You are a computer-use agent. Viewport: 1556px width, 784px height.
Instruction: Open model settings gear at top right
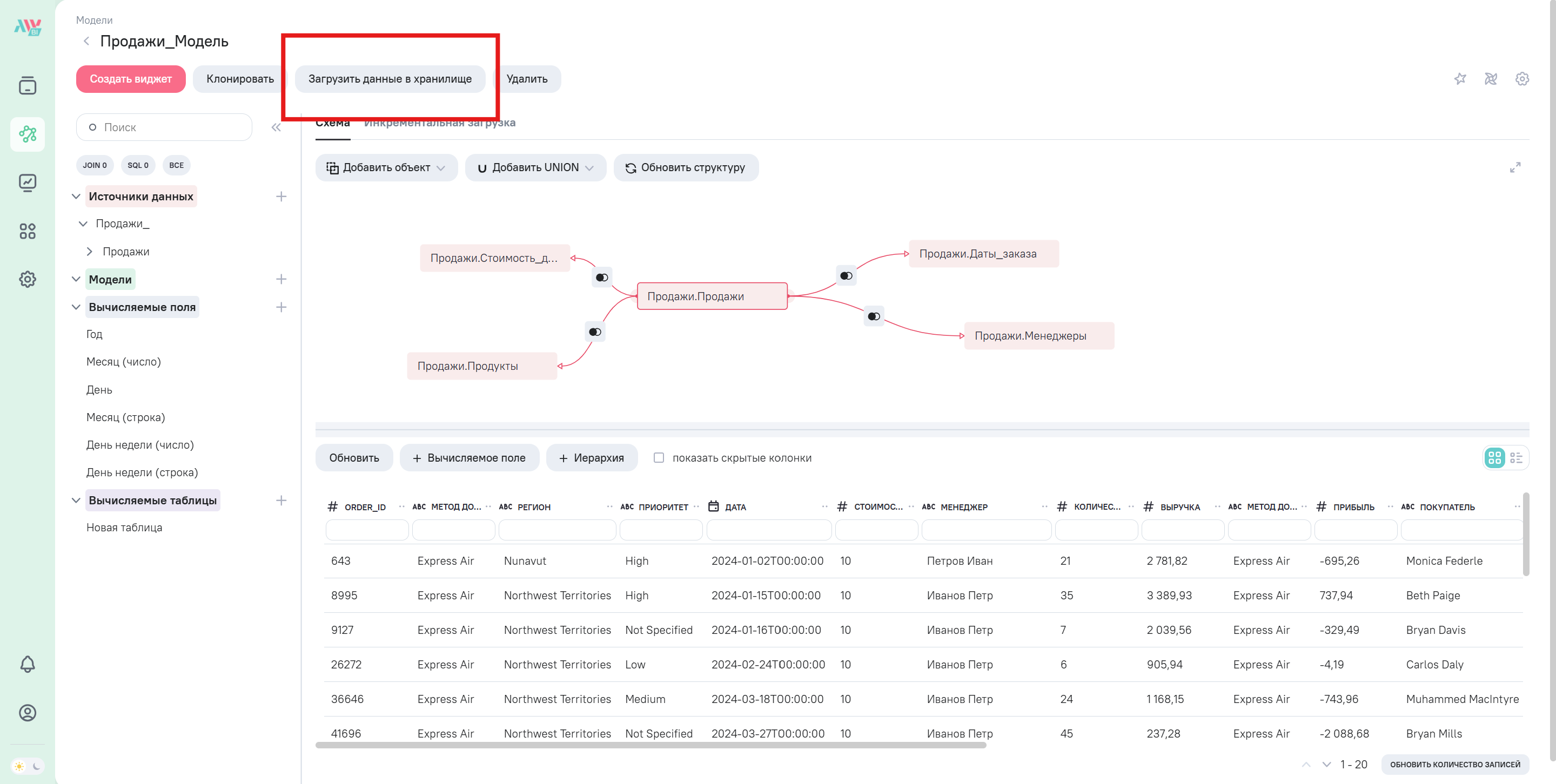pyautogui.click(x=1522, y=79)
